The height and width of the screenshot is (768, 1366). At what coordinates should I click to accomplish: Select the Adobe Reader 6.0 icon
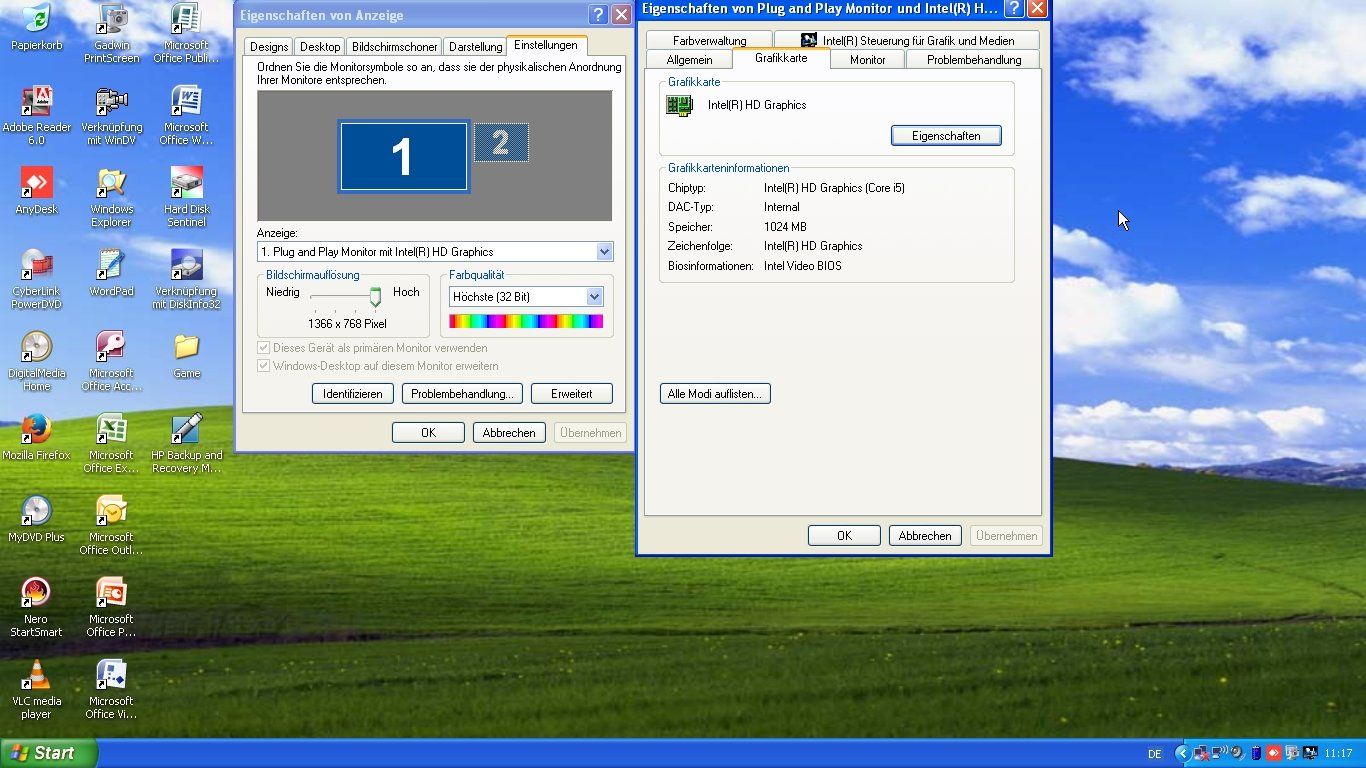(x=36, y=116)
